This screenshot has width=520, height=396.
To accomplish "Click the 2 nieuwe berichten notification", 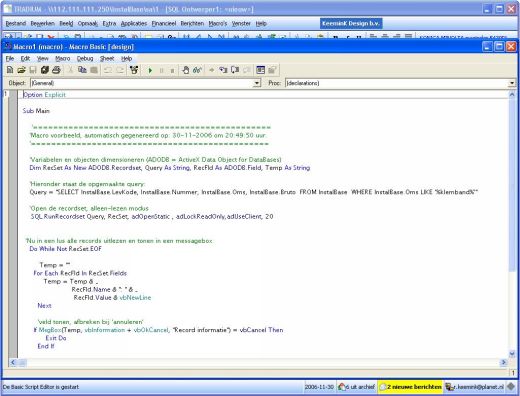I will pos(411,387).
